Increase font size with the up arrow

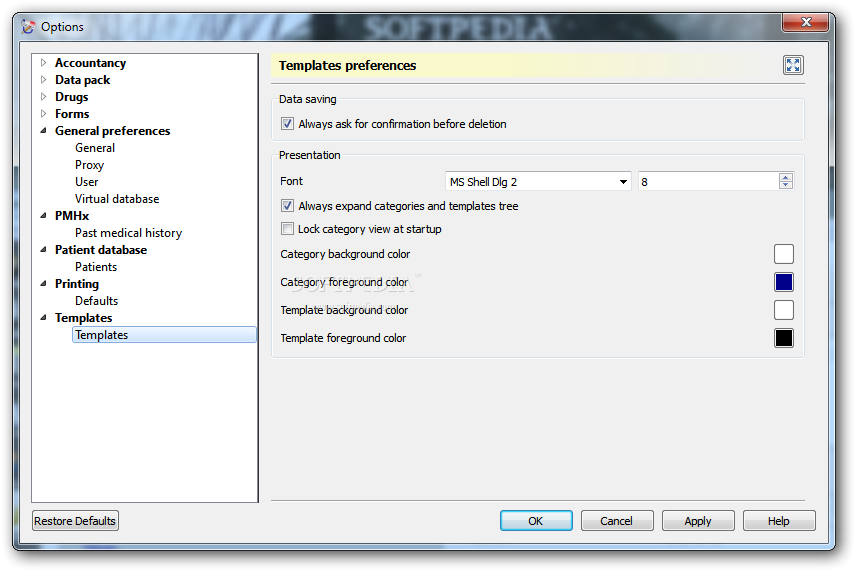point(786,177)
